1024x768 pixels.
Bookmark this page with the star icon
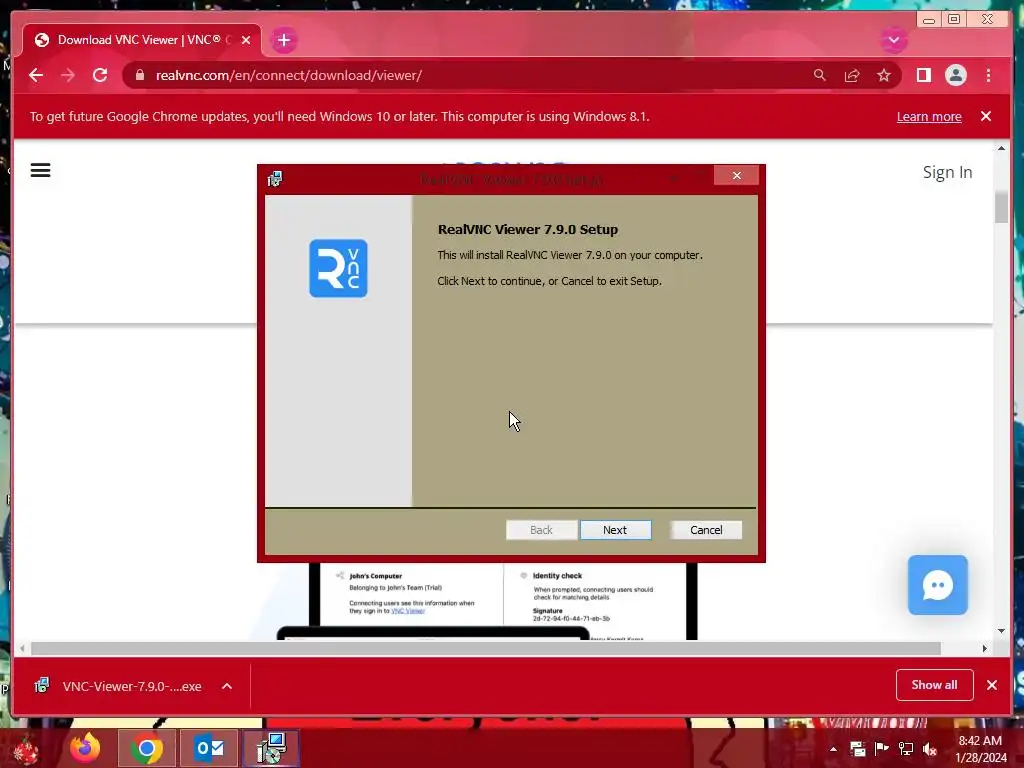(884, 75)
